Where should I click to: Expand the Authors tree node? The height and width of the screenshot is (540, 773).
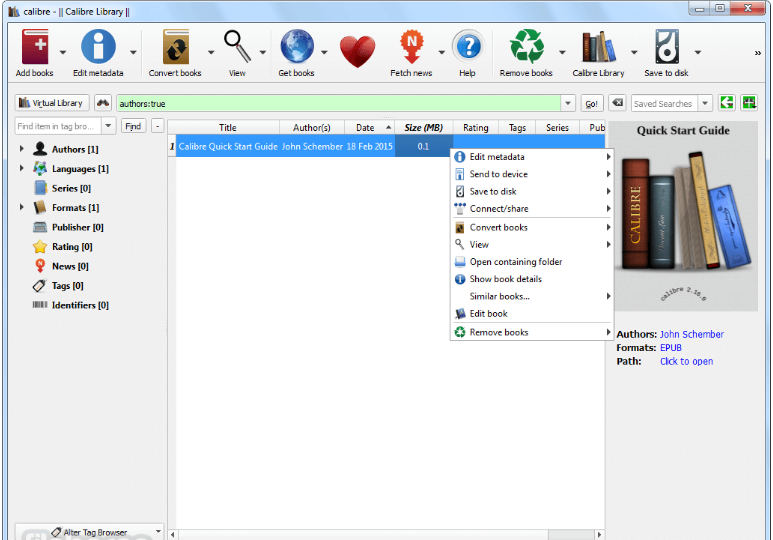[22, 148]
